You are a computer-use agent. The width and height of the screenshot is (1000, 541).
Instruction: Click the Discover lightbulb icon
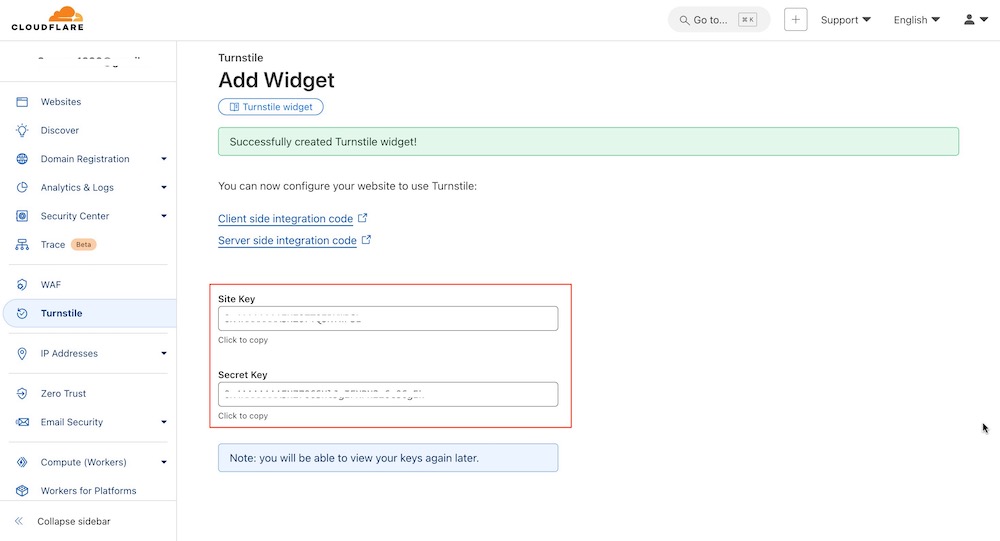[x=22, y=130]
